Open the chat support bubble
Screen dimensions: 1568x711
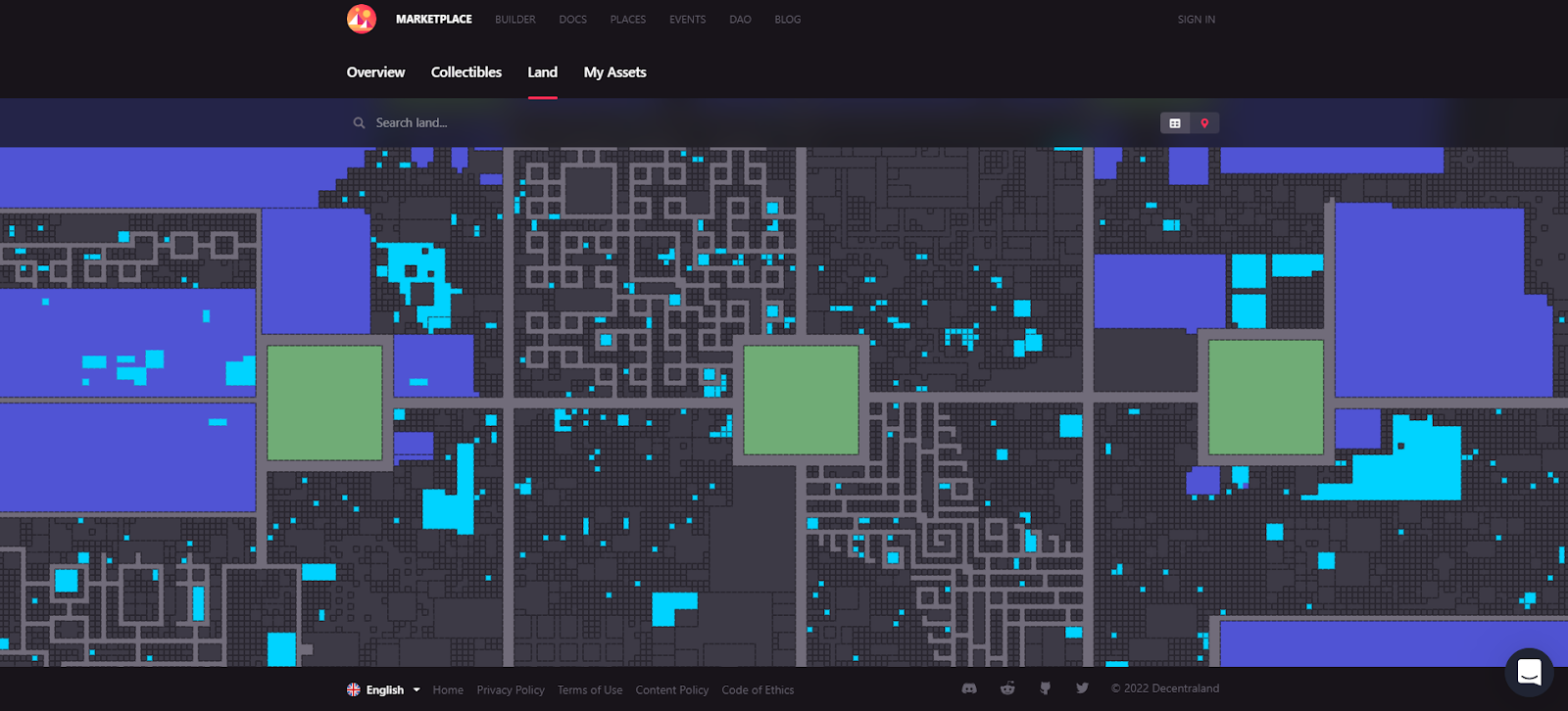(x=1529, y=672)
